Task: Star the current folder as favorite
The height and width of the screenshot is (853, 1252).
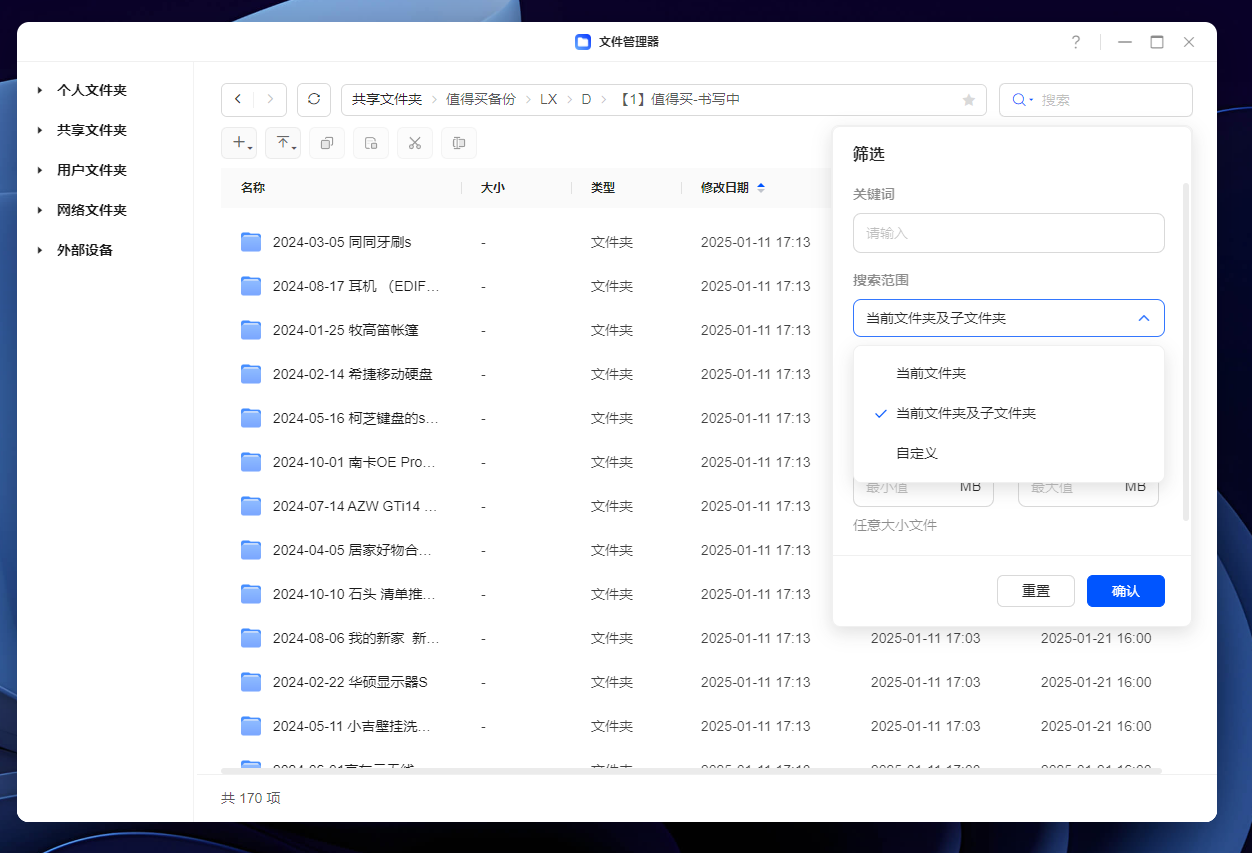Action: pos(968,100)
